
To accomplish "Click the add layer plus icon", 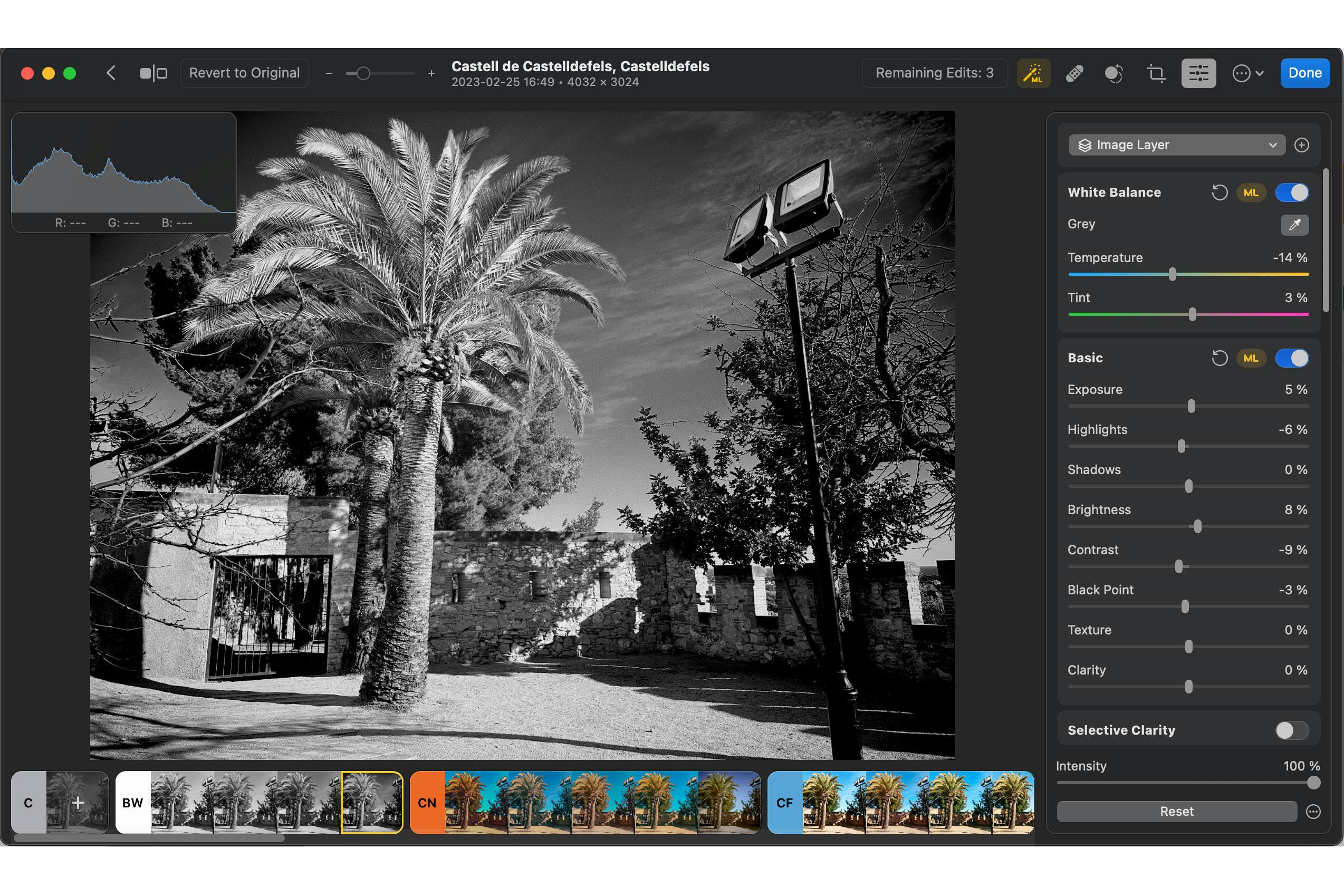I will [1302, 145].
